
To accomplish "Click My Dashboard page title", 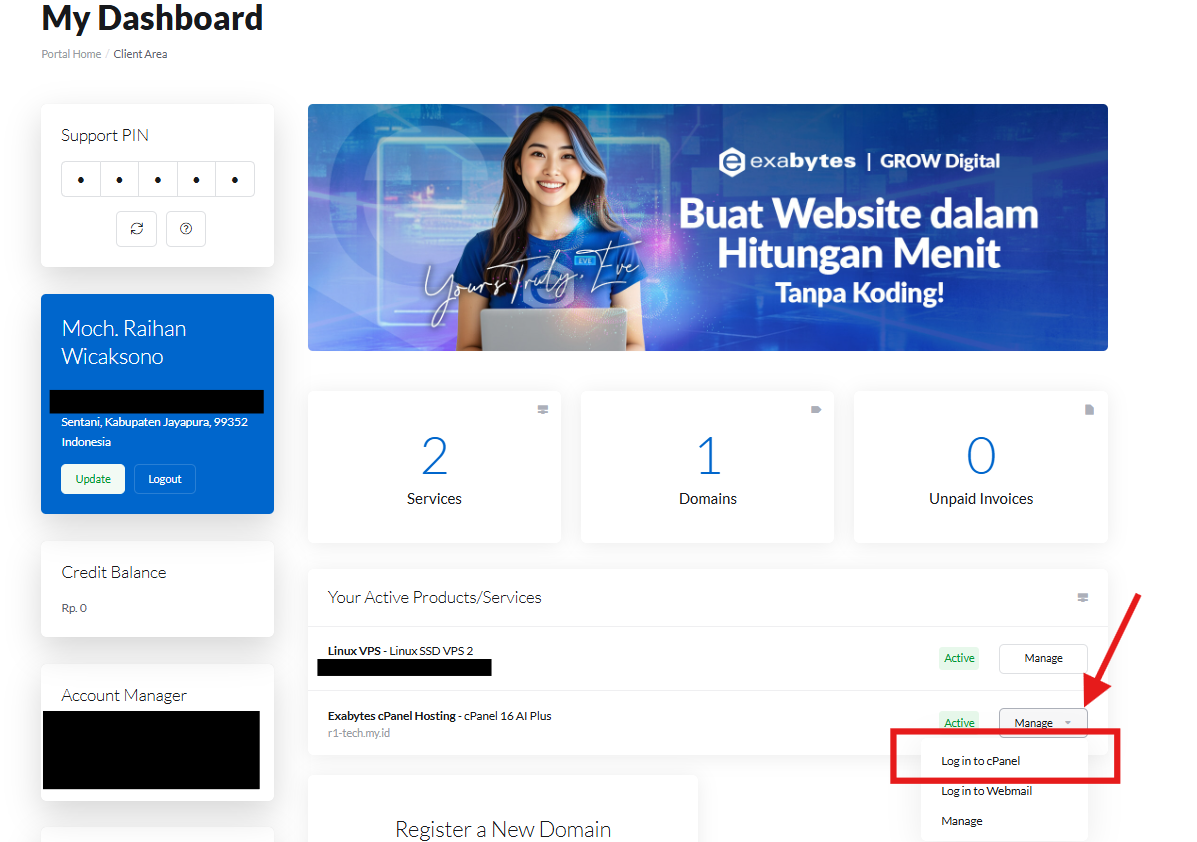I will point(152,18).
